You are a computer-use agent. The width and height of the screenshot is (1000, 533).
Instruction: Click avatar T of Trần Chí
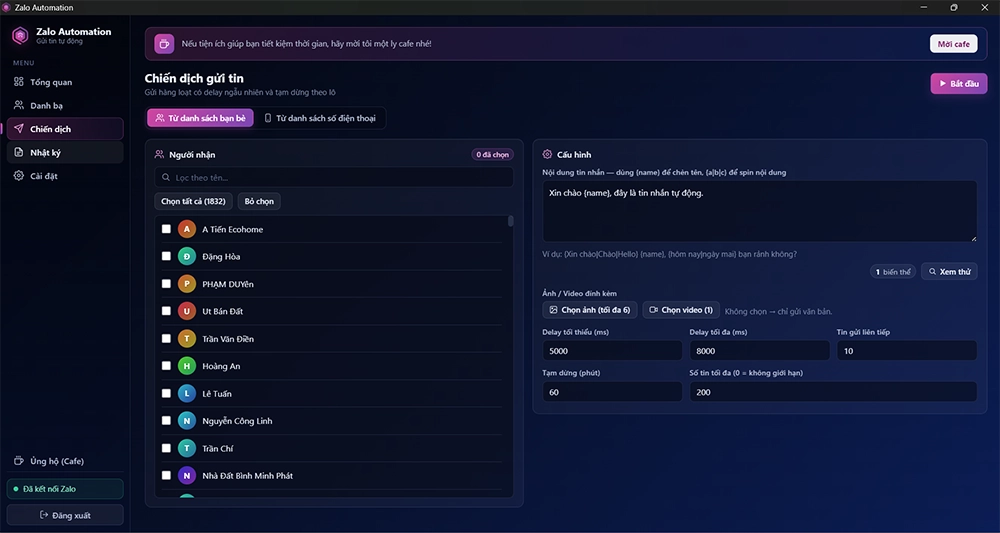(187, 448)
